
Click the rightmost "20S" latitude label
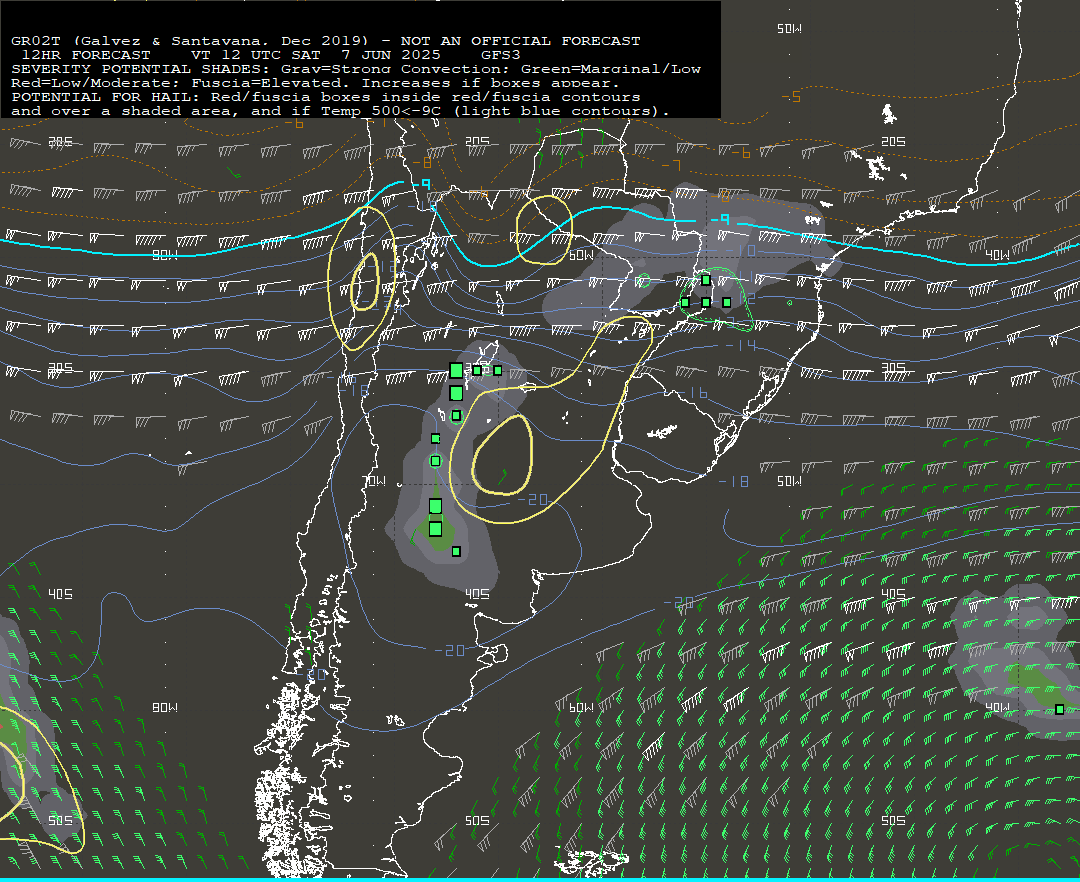pyautogui.click(x=893, y=141)
